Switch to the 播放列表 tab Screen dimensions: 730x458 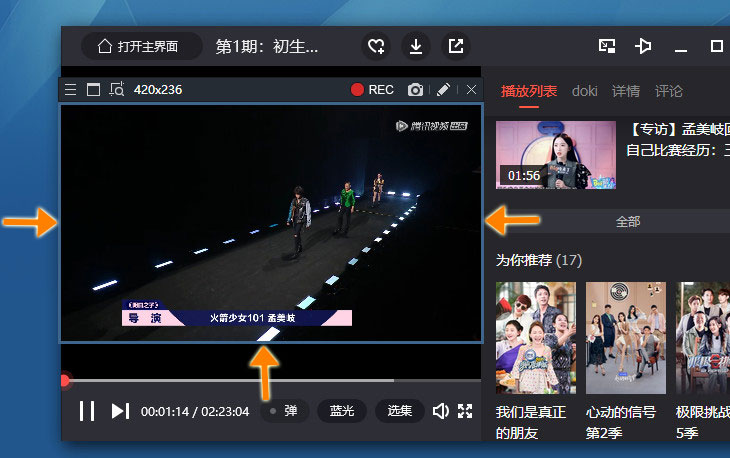pyautogui.click(x=529, y=91)
